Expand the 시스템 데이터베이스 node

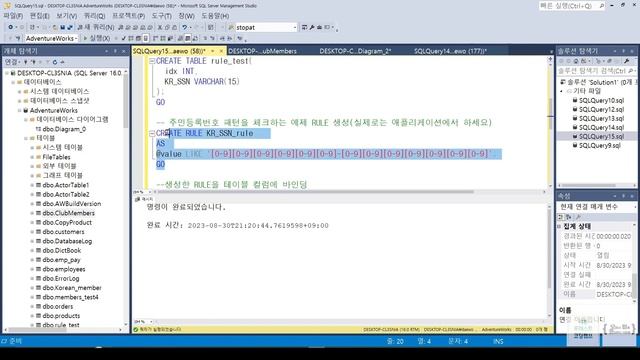tap(20, 91)
